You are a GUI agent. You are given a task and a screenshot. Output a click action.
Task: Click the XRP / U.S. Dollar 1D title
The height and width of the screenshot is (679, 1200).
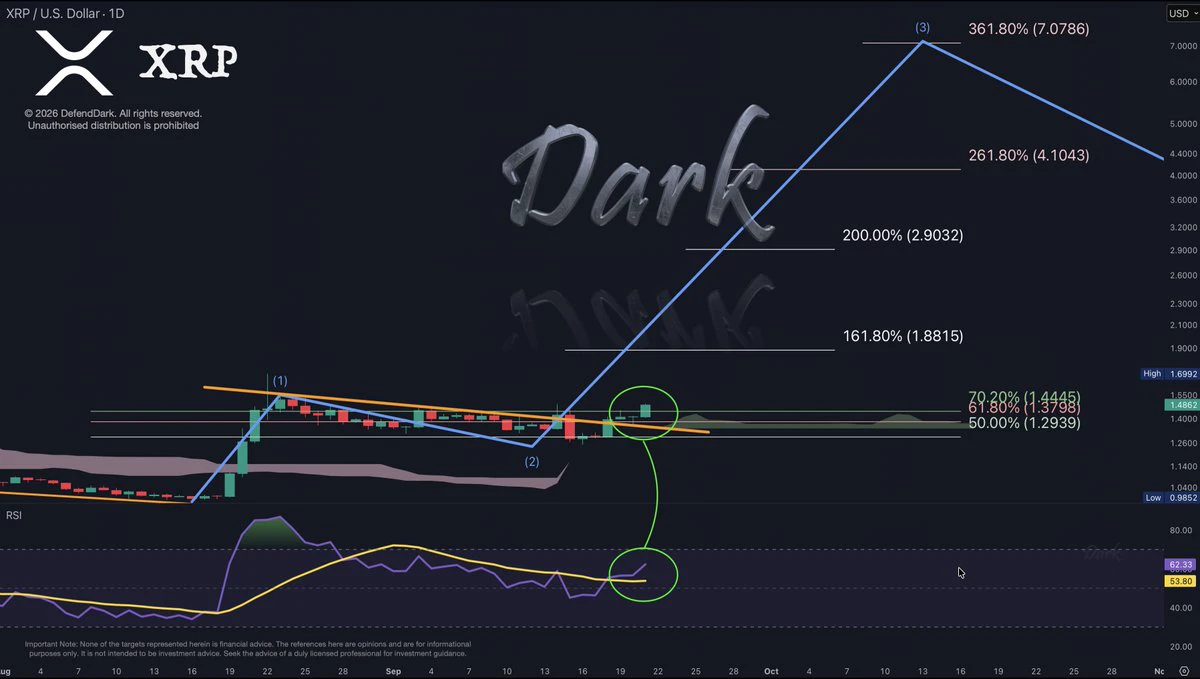pyautogui.click(x=65, y=13)
